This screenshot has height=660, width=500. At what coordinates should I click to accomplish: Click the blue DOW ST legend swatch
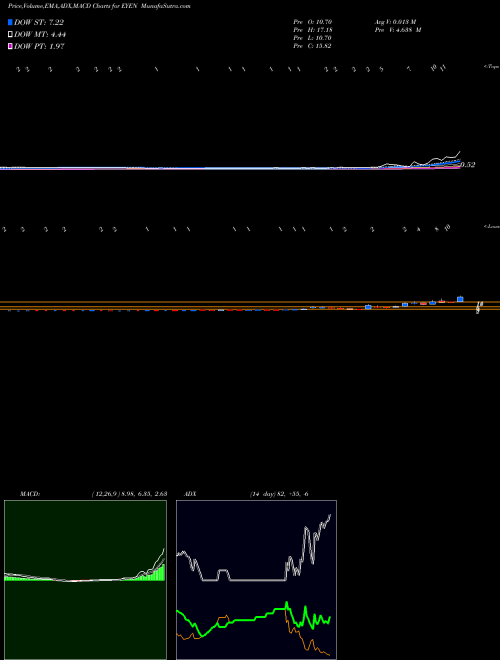[x=10, y=22]
